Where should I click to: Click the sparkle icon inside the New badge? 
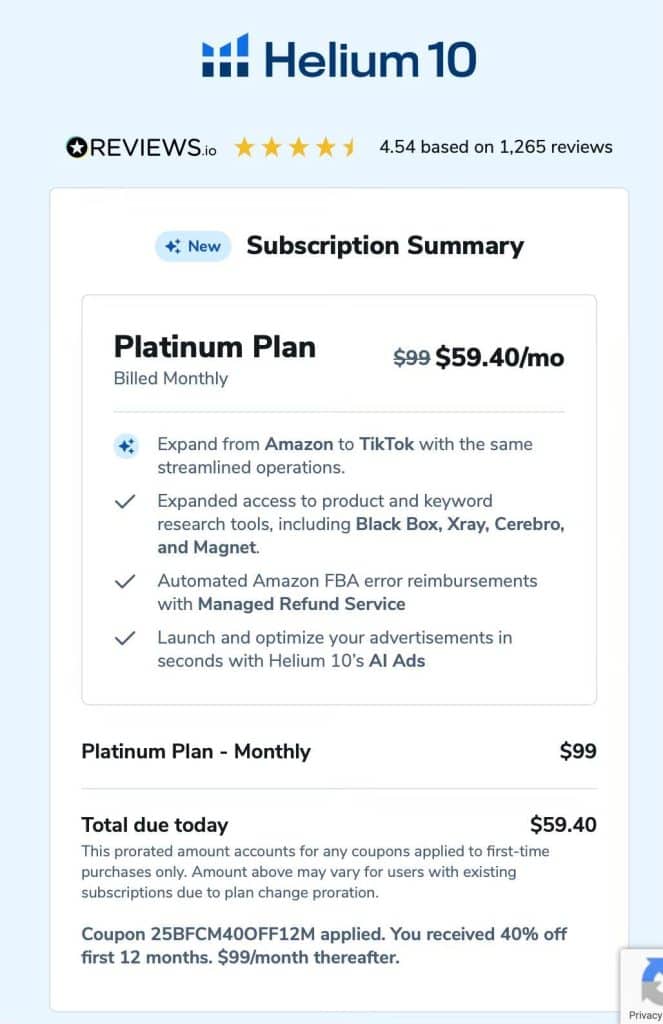(x=174, y=246)
